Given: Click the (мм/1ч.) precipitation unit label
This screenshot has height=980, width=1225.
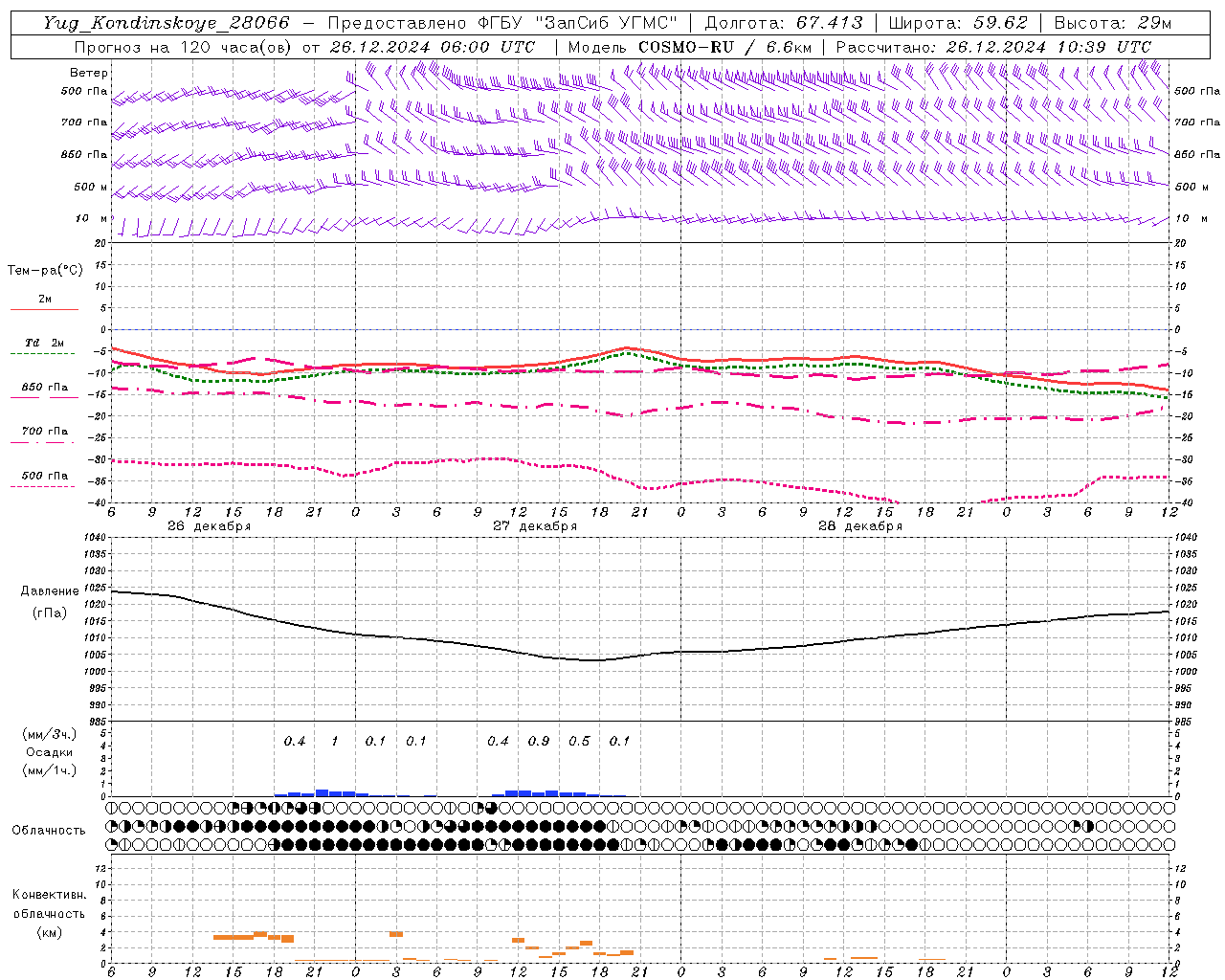Looking at the screenshot, I should tap(50, 770).
